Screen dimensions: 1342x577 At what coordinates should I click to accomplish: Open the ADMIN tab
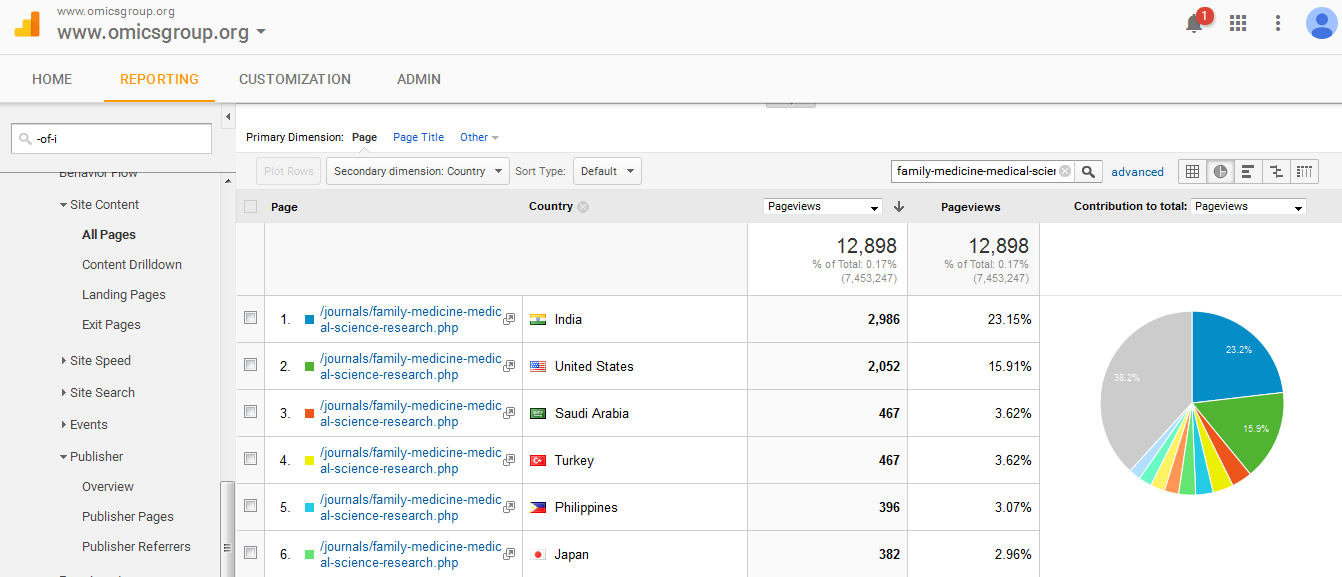click(x=419, y=79)
